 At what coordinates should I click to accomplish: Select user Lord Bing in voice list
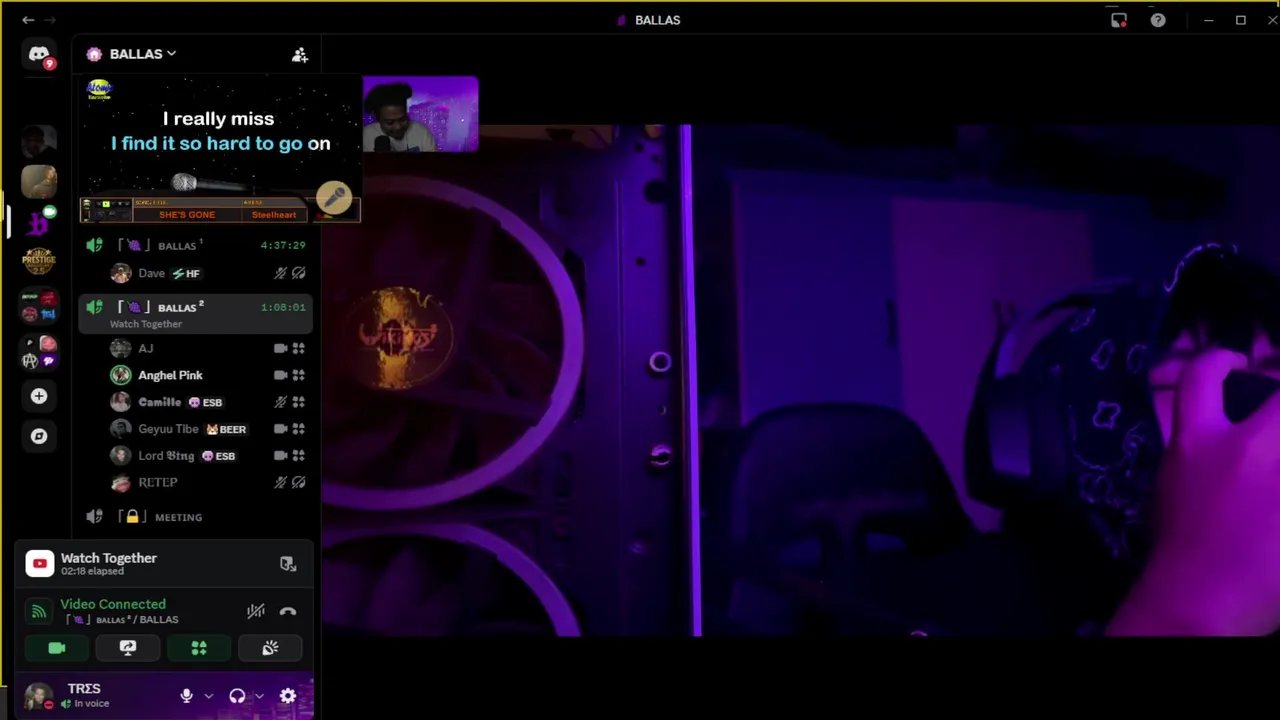click(208, 456)
